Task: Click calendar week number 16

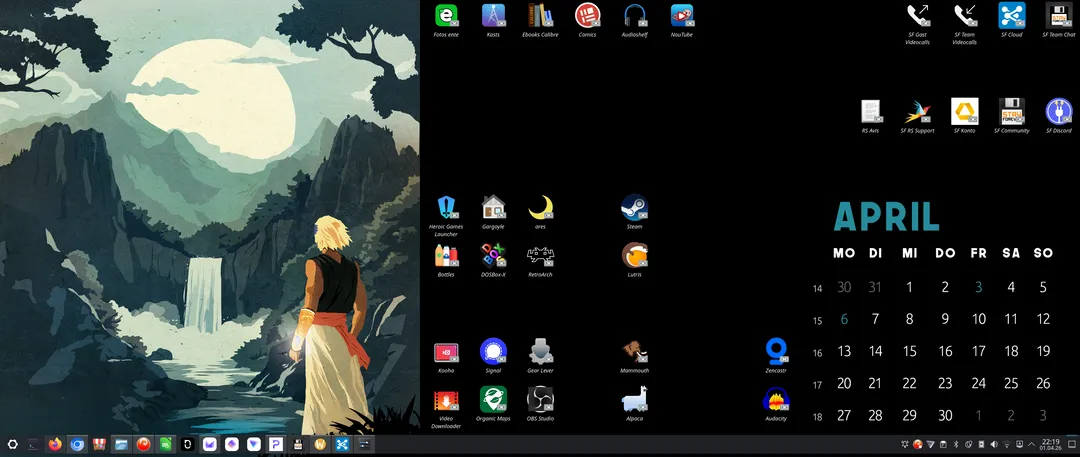Action: pyautogui.click(x=818, y=353)
